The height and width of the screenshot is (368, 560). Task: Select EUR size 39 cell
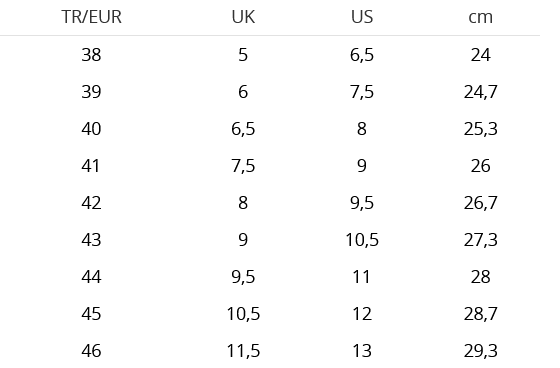91,91
